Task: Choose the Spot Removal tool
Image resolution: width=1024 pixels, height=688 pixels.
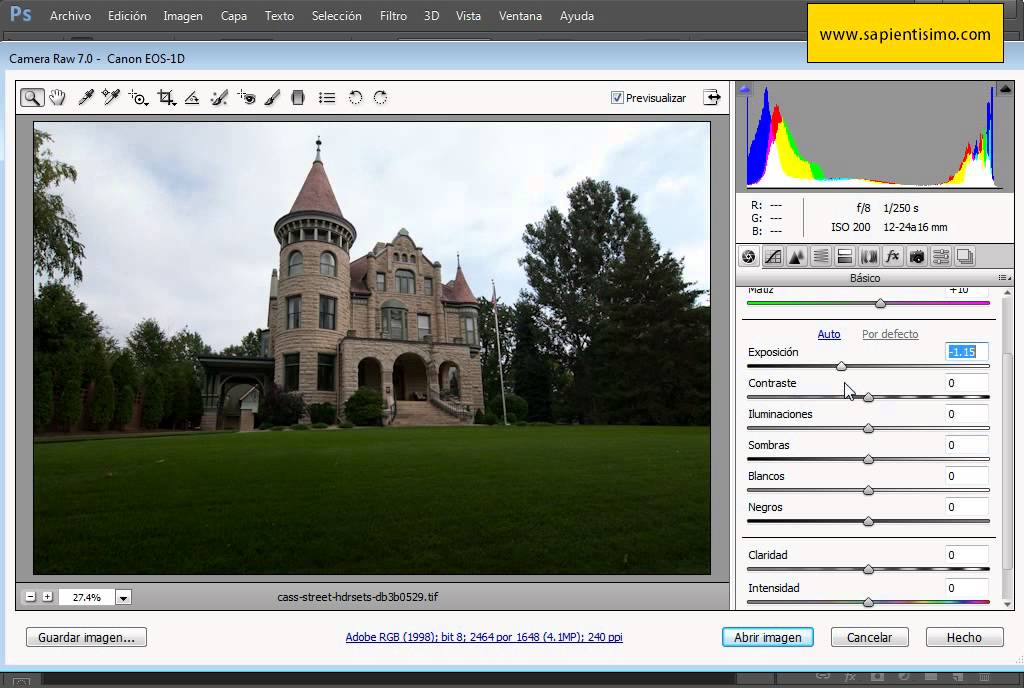Action: pyautogui.click(x=219, y=98)
